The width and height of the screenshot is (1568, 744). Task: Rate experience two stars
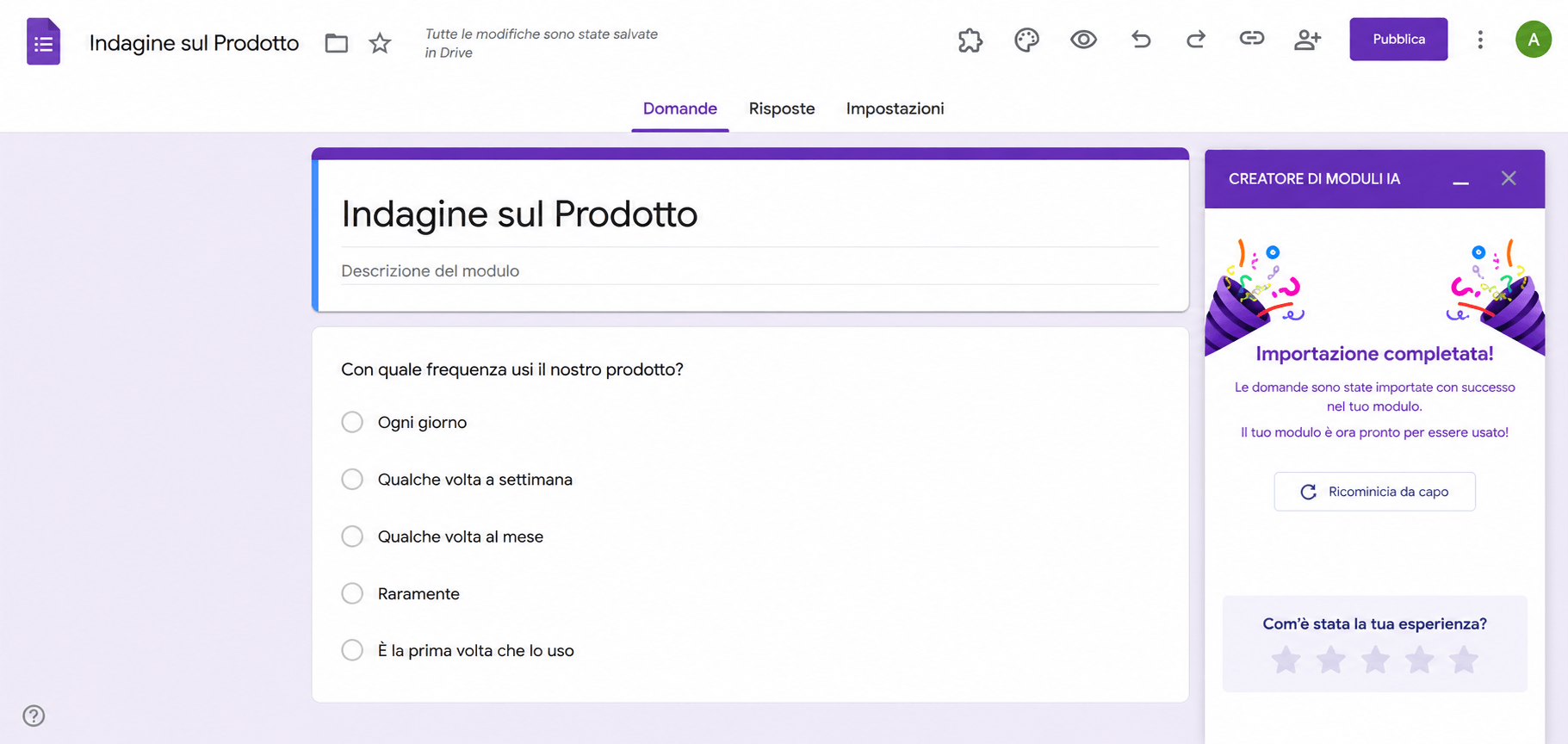tap(1331, 660)
